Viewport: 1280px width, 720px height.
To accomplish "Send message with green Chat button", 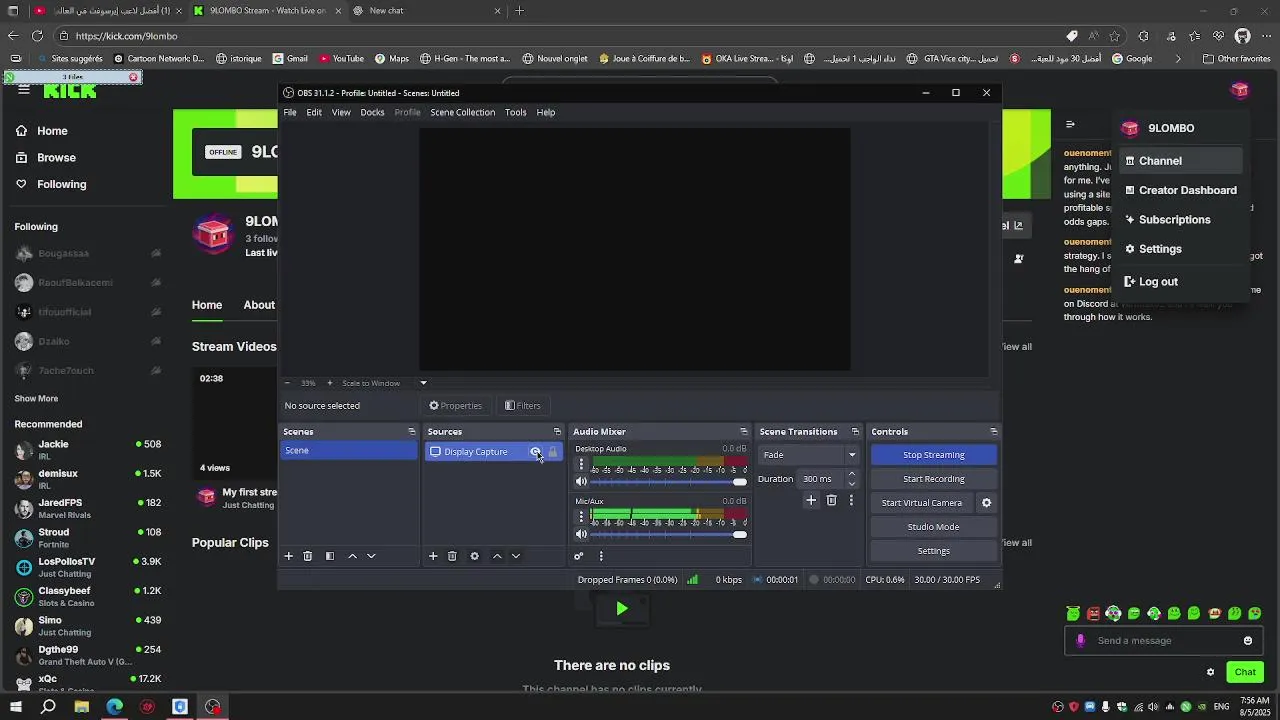I will [1245, 672].
